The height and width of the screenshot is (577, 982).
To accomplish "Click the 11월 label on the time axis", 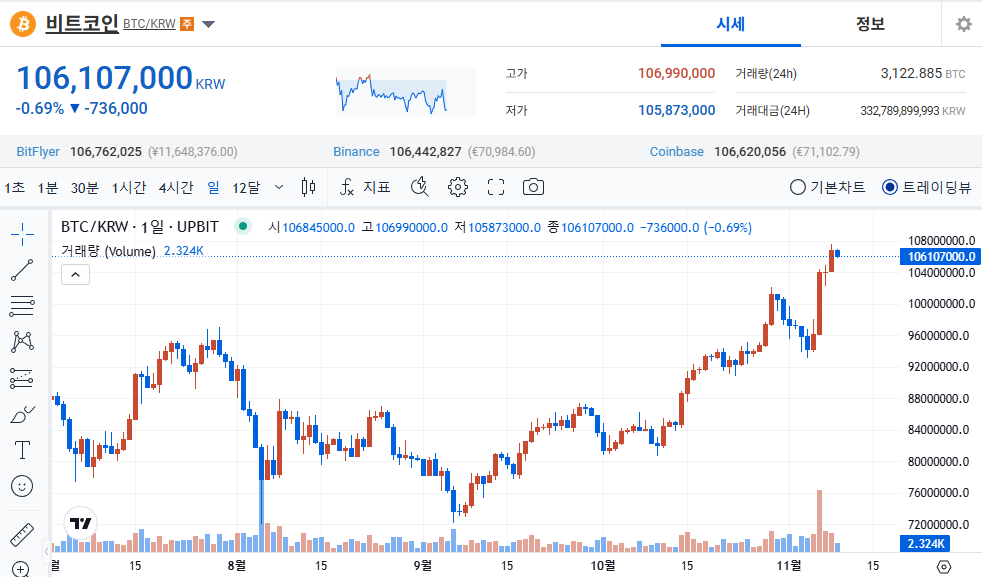I will click(788, 566).
